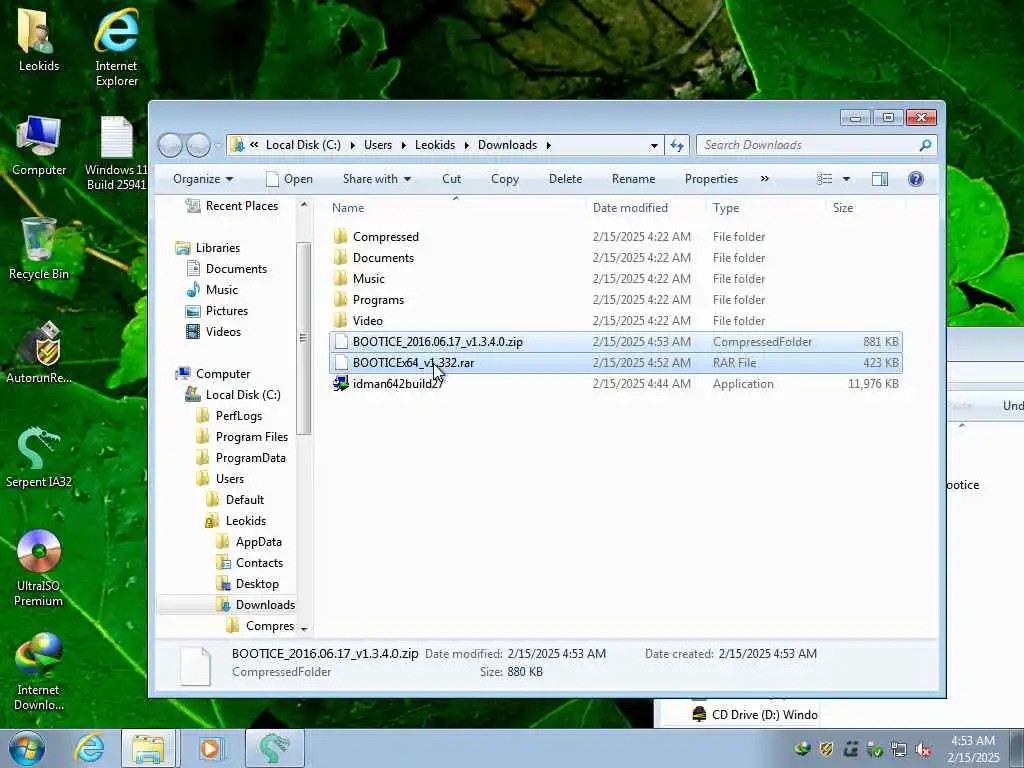The image size is (1024, 768).
Task: Select Recent Places in navigation pane
Action: coord(232,206)
